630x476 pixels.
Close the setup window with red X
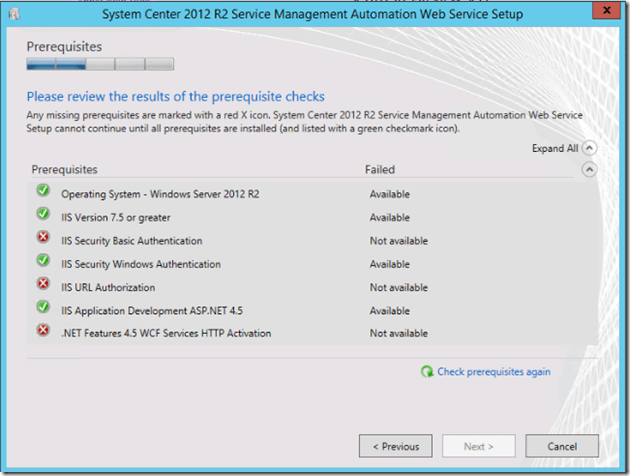pos(604,9)
